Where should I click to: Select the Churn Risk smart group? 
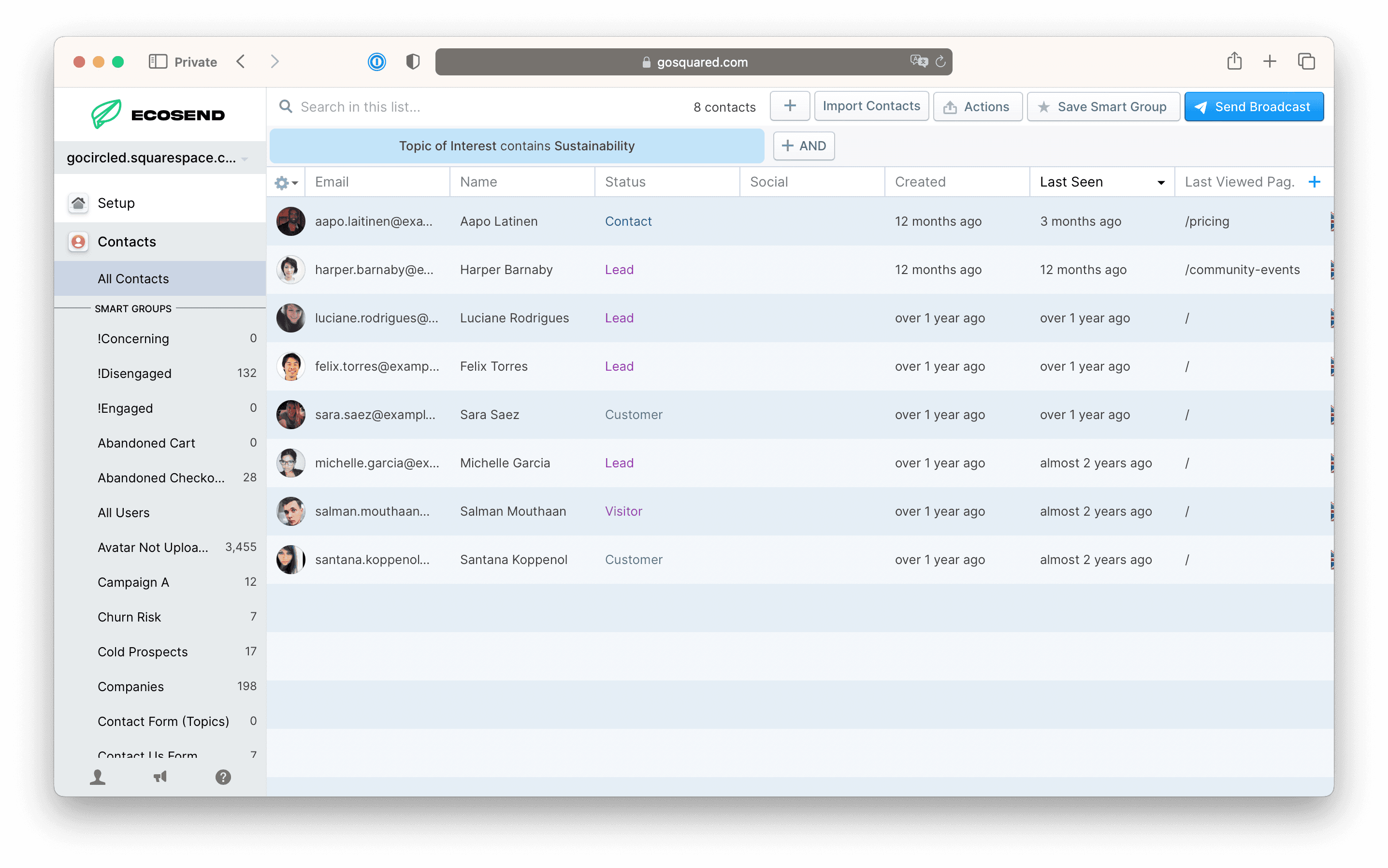click(129, 617)
